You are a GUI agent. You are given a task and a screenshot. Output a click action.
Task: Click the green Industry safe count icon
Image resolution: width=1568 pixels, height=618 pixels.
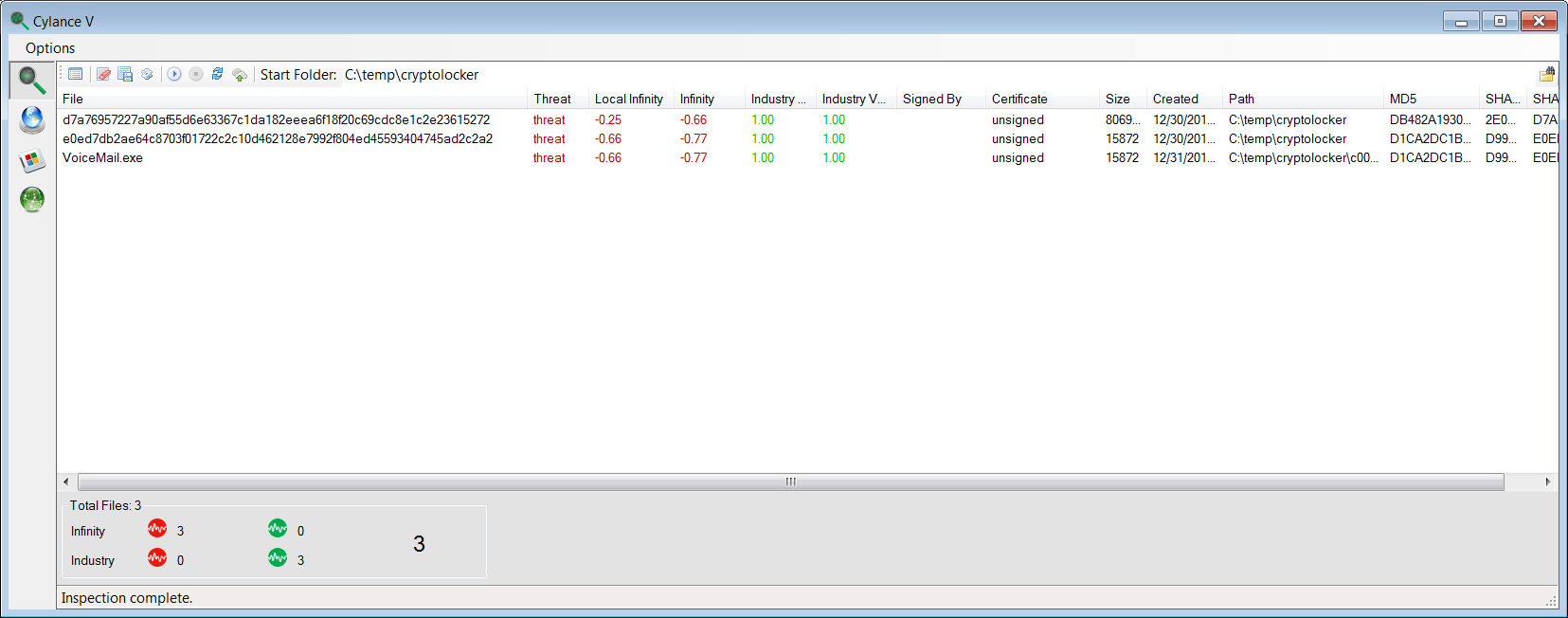[x=278, y=557]
